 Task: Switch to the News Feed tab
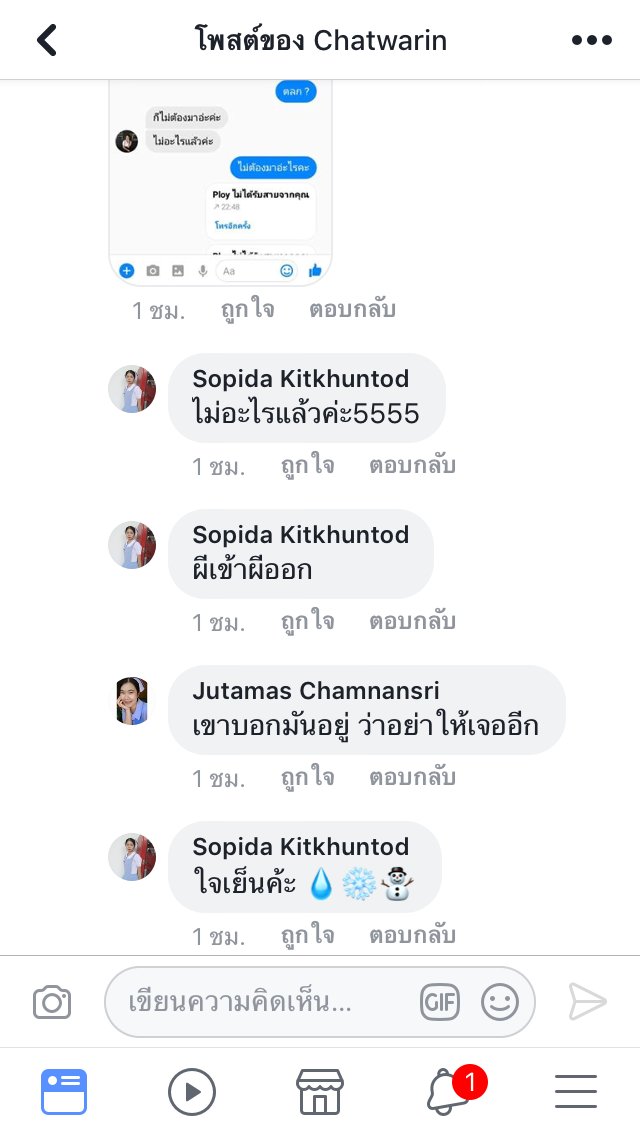pyautogui.click(x=64, y=1091)
